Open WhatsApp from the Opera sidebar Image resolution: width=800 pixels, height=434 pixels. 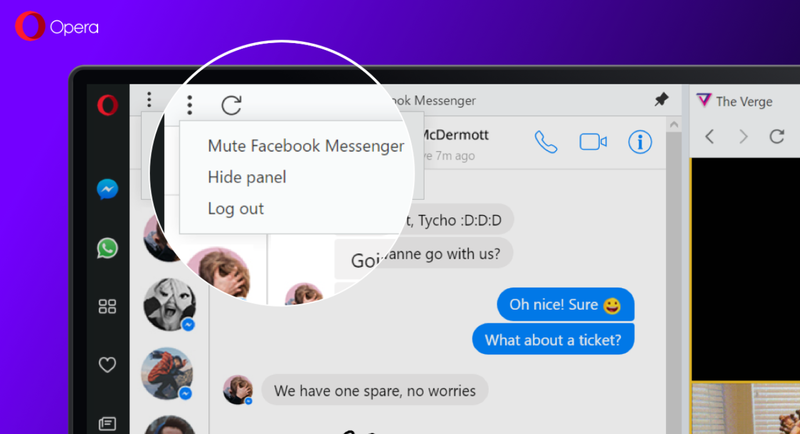(107, 248)
